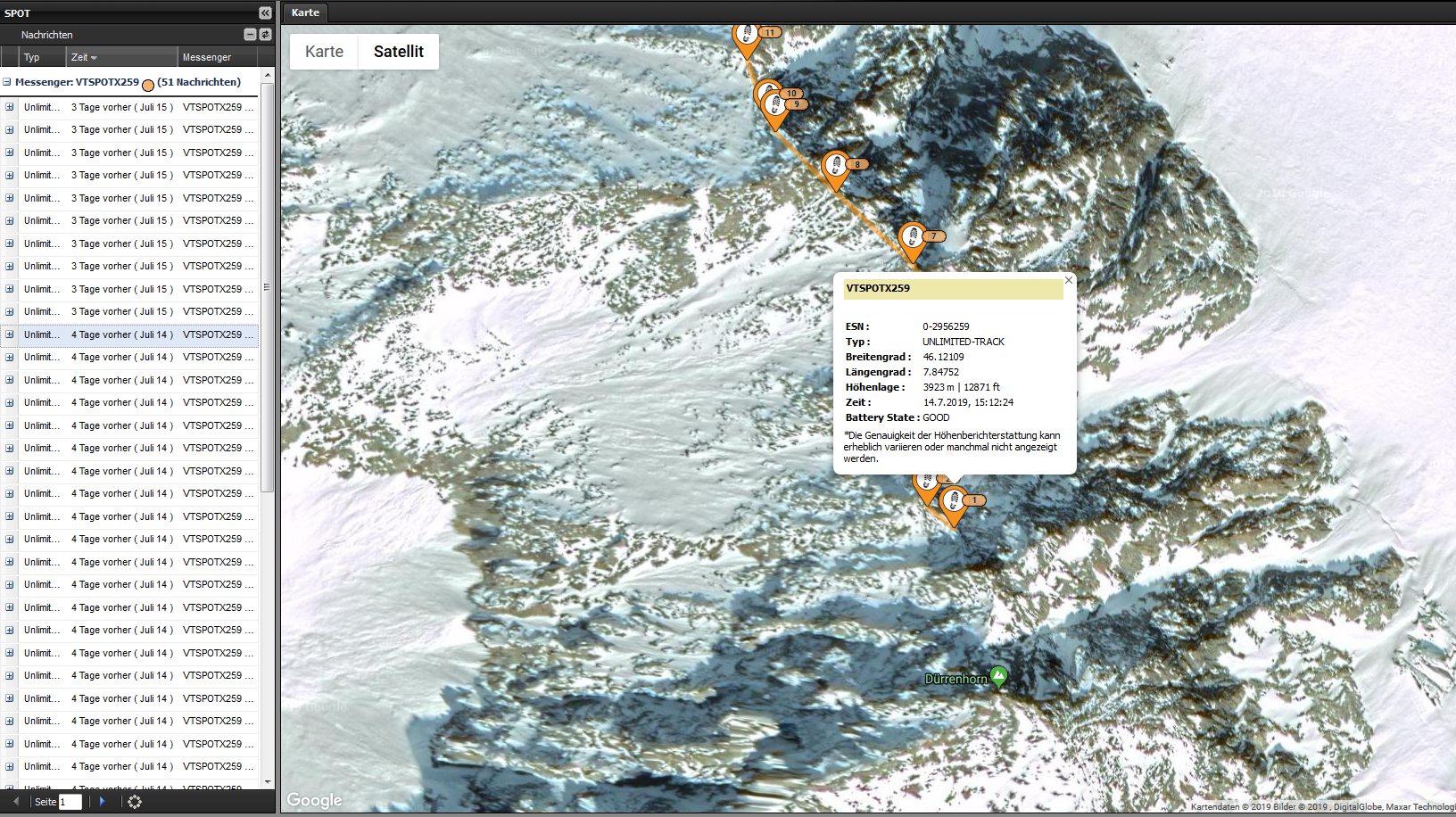Screen dimensions: 1456x817
Task: Click the message list scrollbar thumb
Action: (268, 287)
